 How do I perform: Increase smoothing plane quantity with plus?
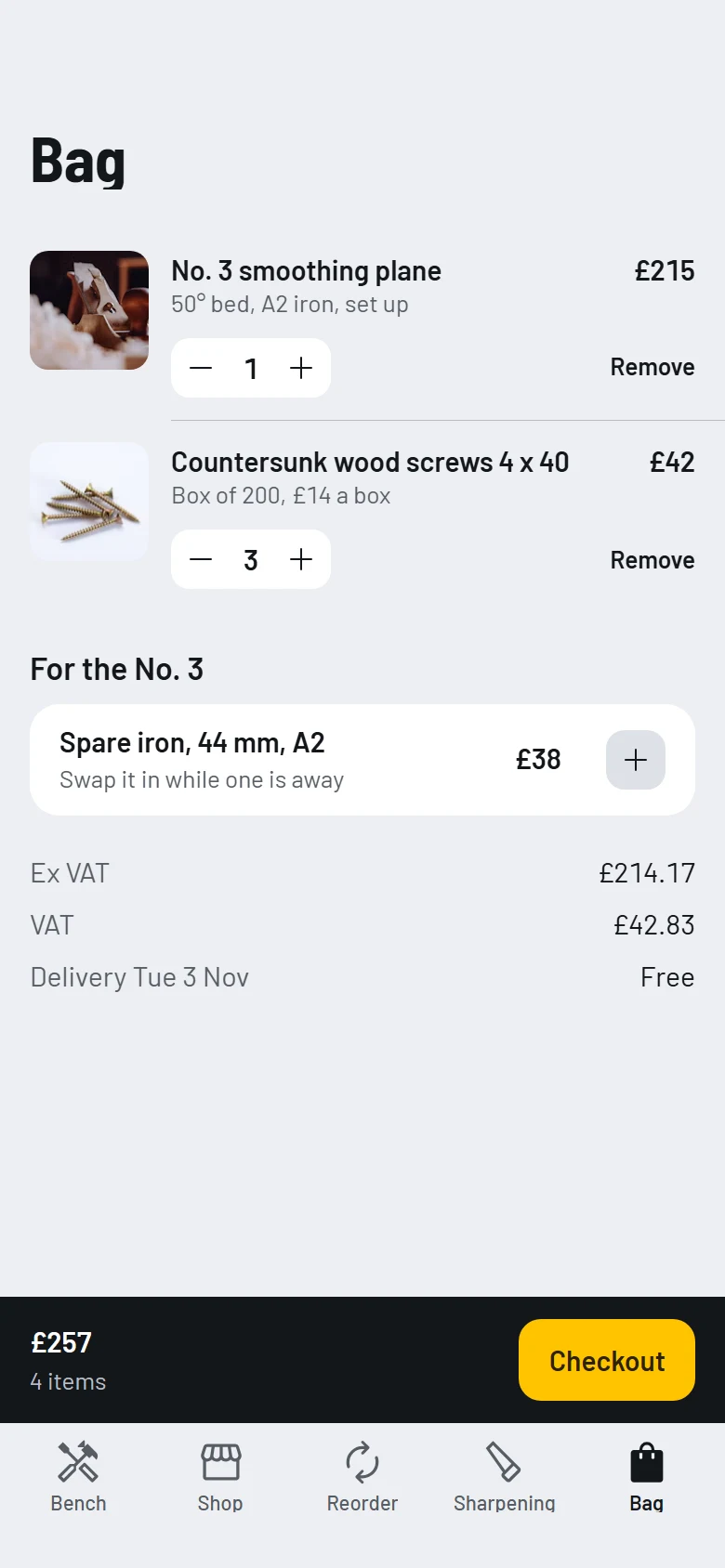[301, 368]
